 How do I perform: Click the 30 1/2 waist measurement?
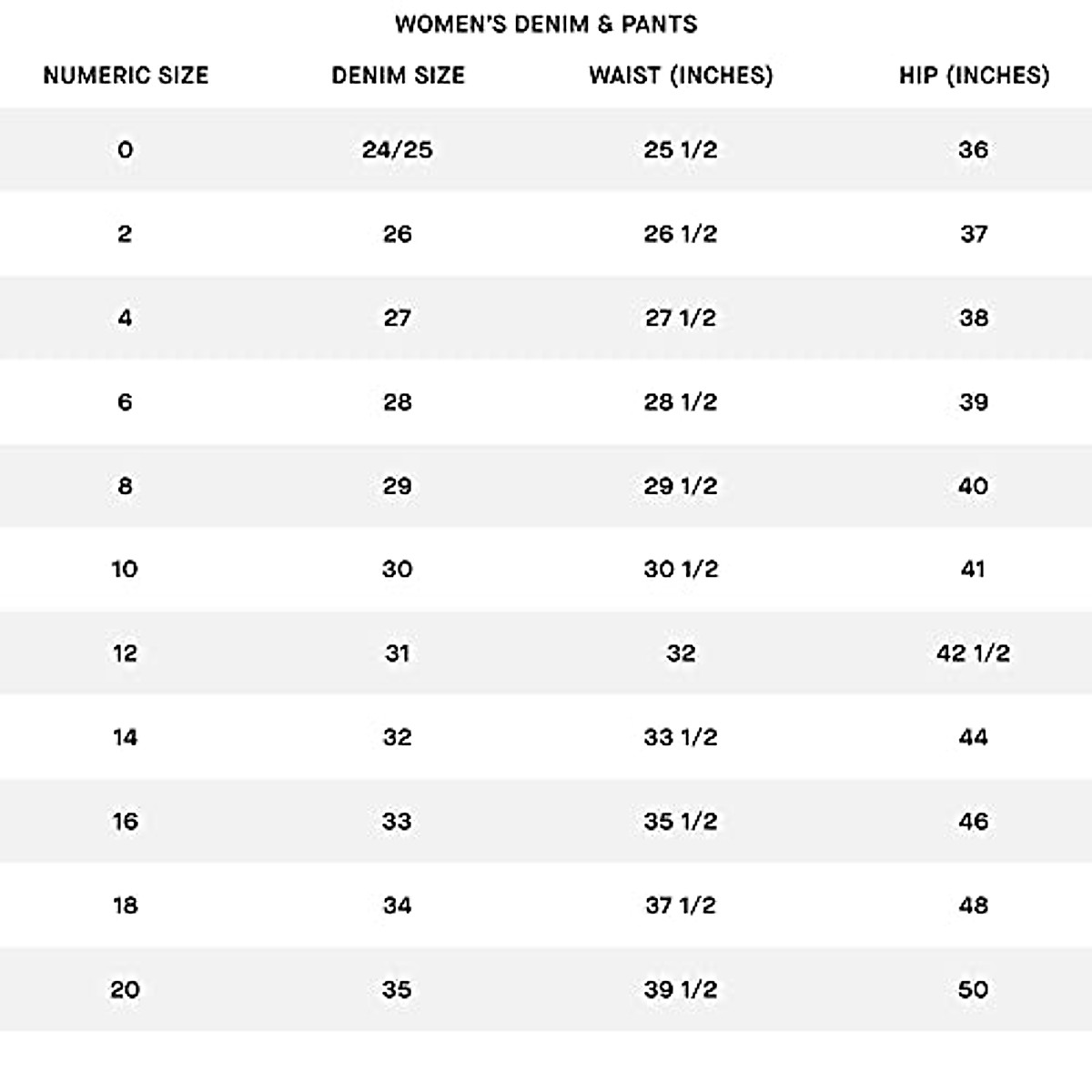pyautogui.click(x=681, y=570)
